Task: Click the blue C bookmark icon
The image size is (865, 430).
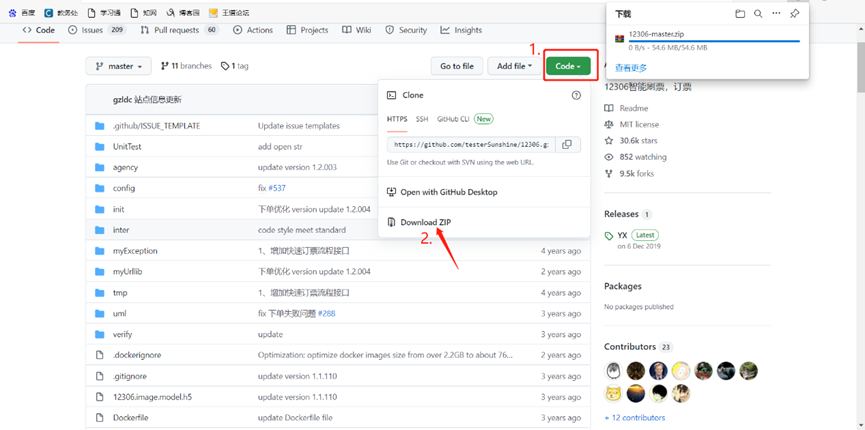Action: (x=49, y=13)
